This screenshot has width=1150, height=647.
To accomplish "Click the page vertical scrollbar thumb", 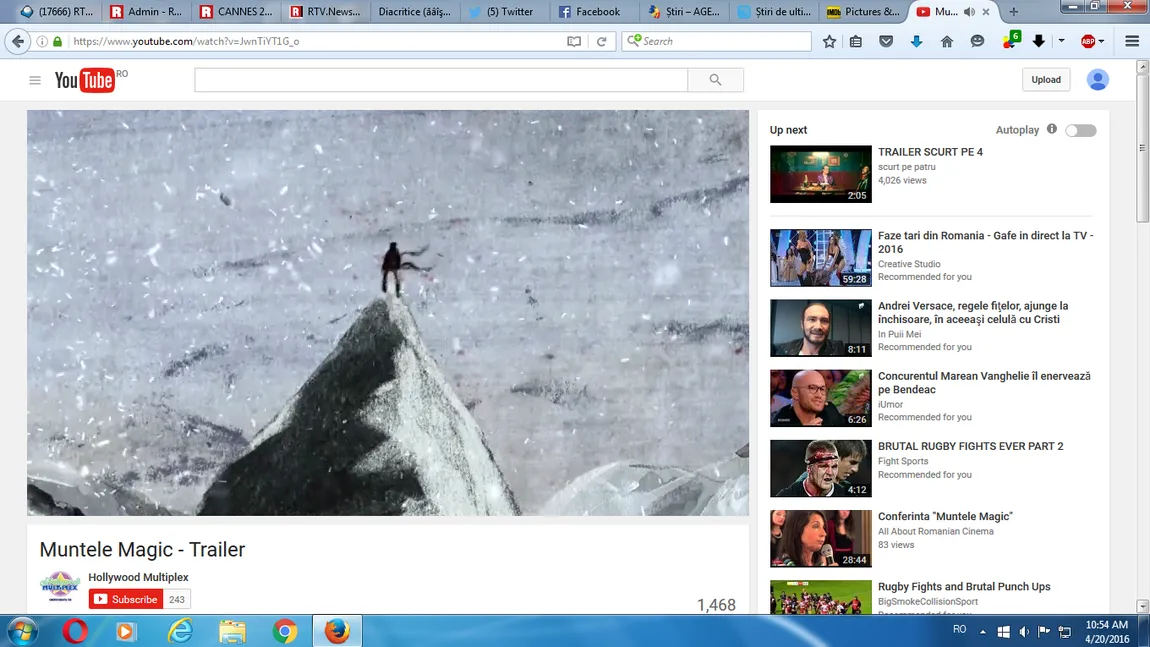I will pyautogui.click(x=1142, y=147).
